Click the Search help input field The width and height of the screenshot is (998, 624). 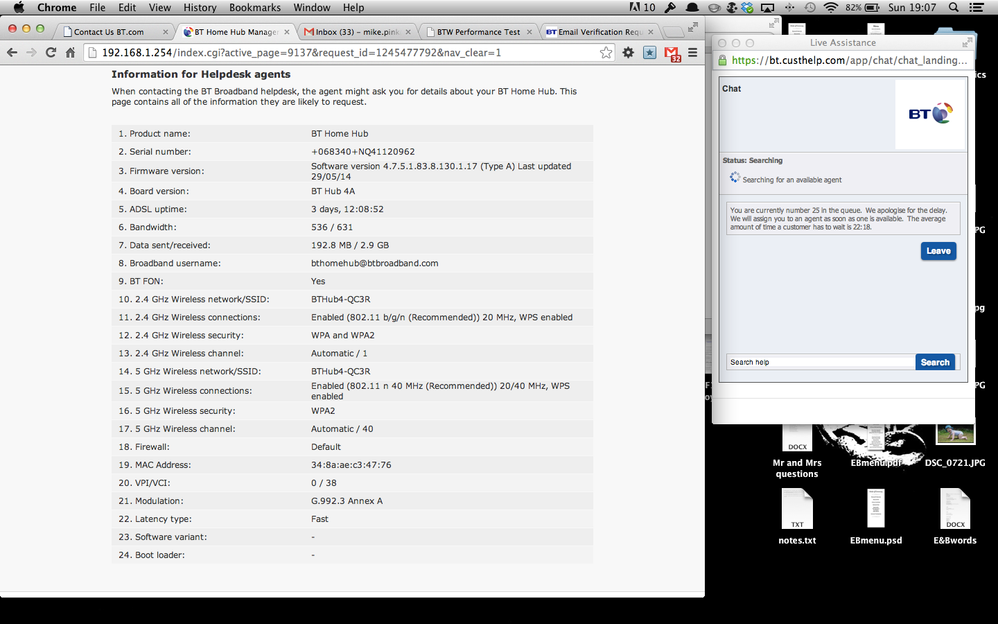[820, 362]
